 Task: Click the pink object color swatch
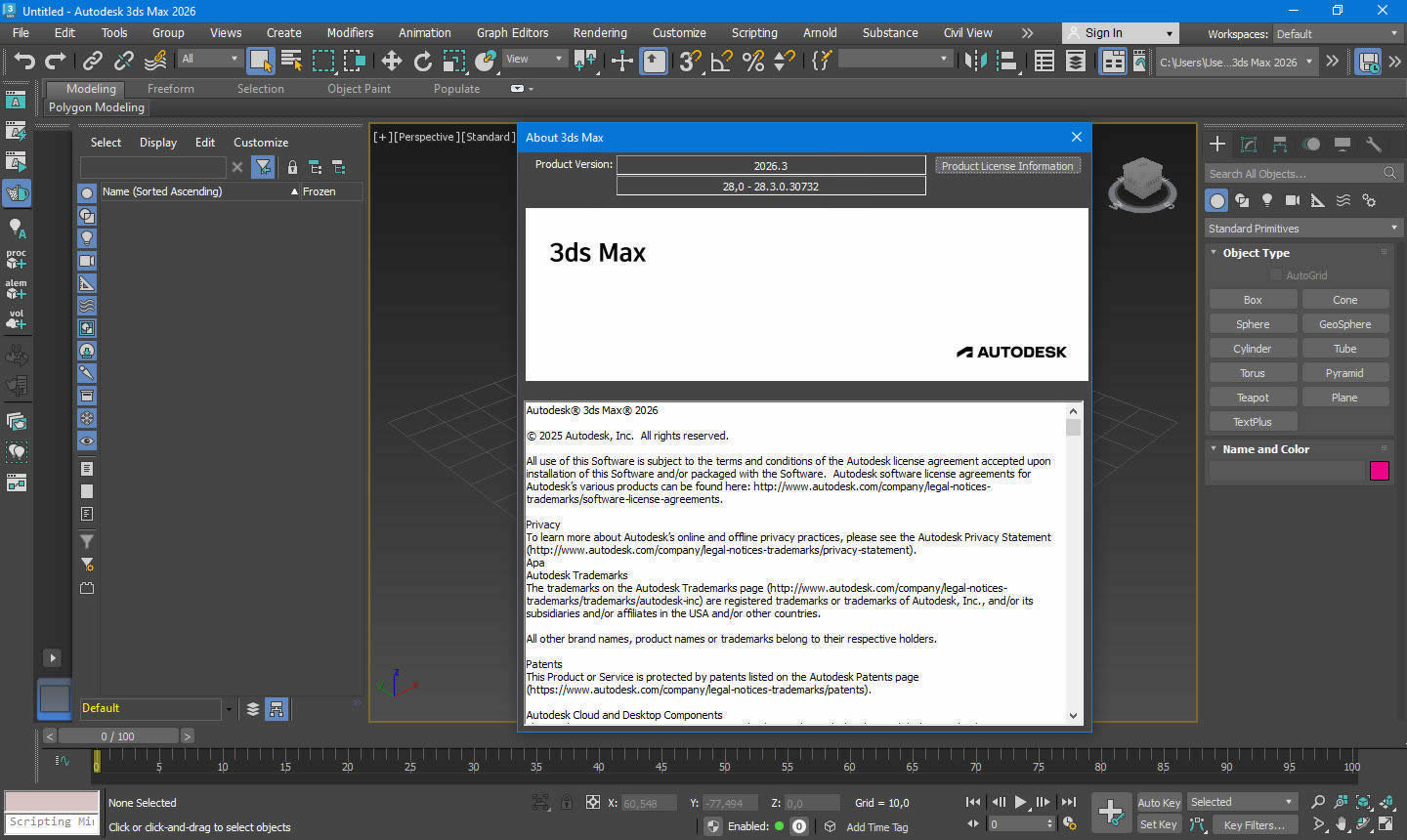[x=1379, y=471]
